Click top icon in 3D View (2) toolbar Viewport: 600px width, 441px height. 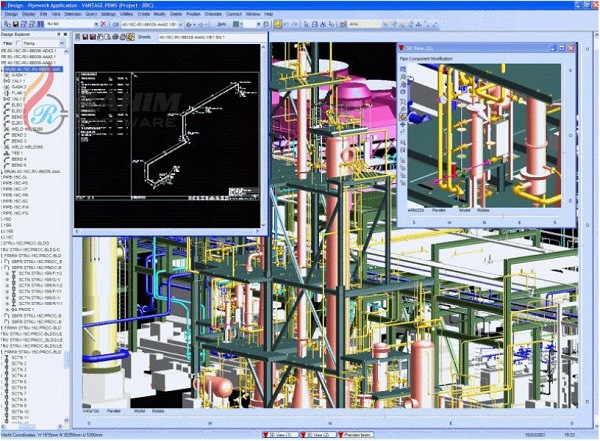click(x=403, y=69)
